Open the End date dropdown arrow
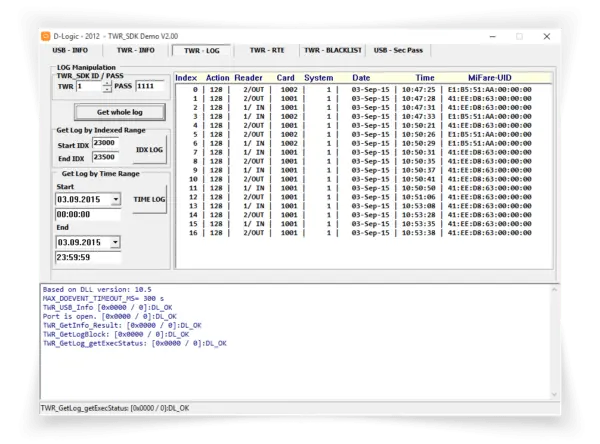Screen dimensions: 600x444 [x=116, y=242]
